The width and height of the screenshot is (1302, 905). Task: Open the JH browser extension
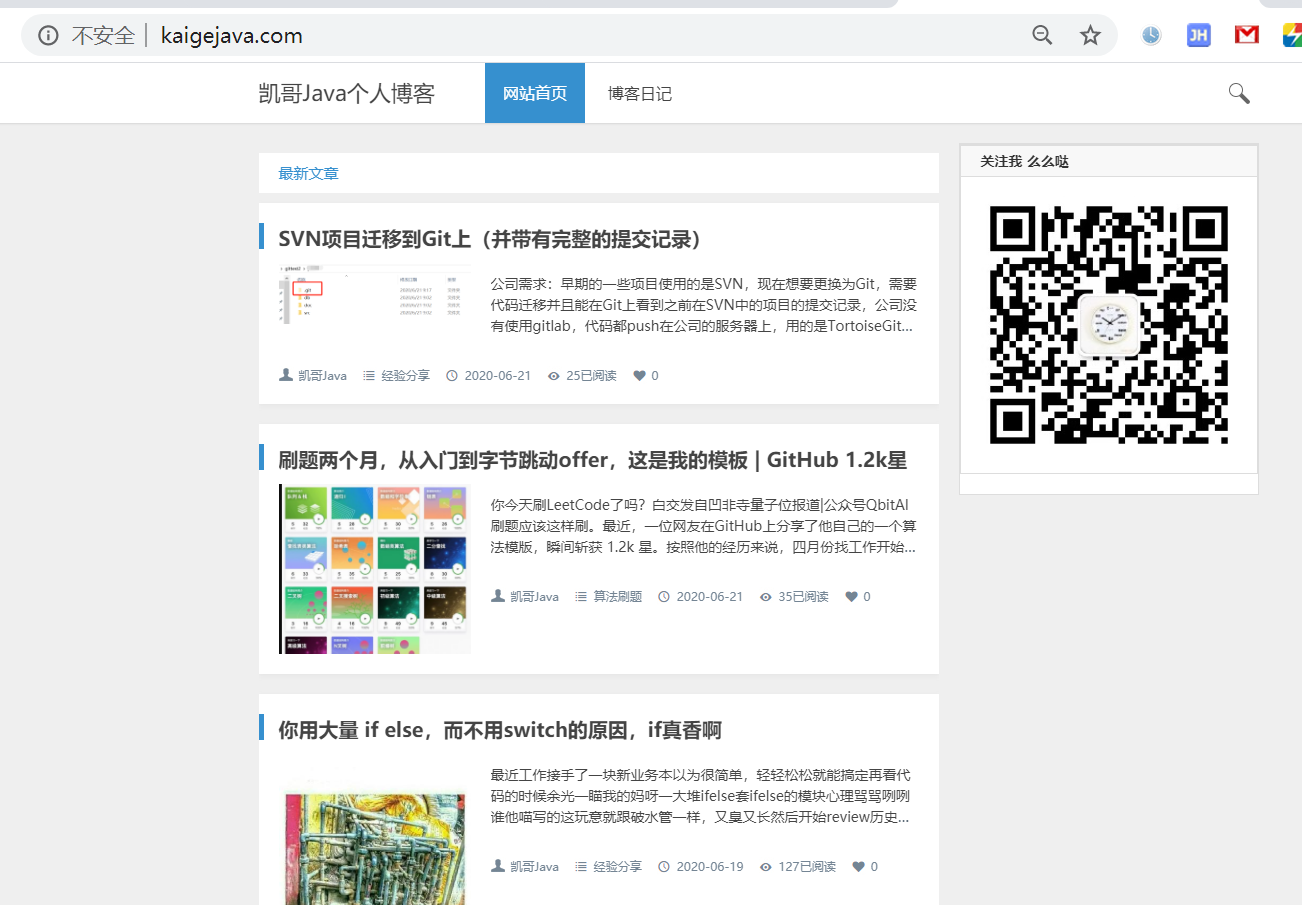pos(1198,36)
